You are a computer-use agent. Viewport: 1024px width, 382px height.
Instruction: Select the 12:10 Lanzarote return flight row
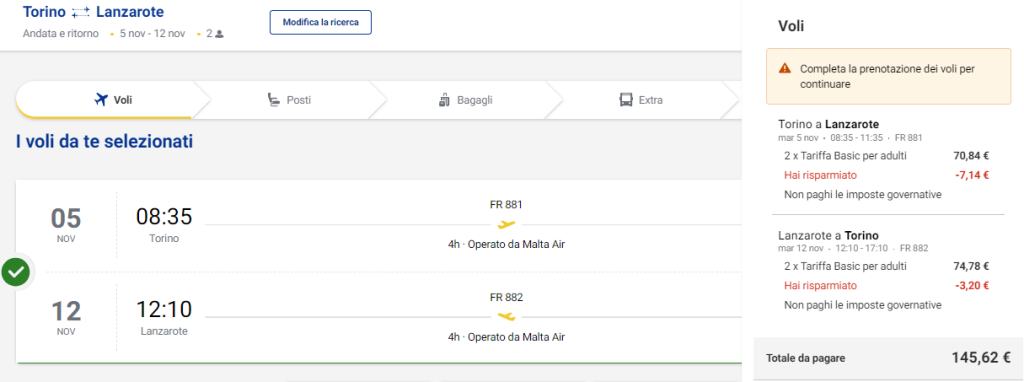[379, 317]
